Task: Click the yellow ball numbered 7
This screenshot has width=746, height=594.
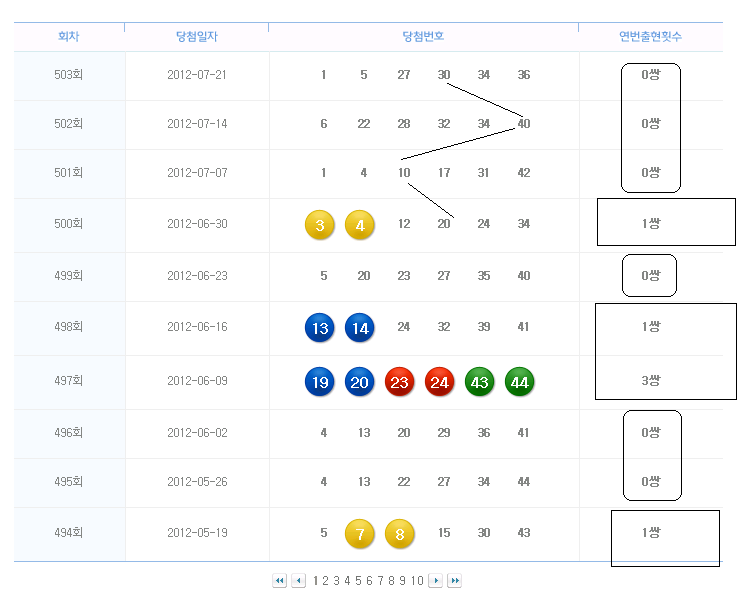Action: pos(360,534)
